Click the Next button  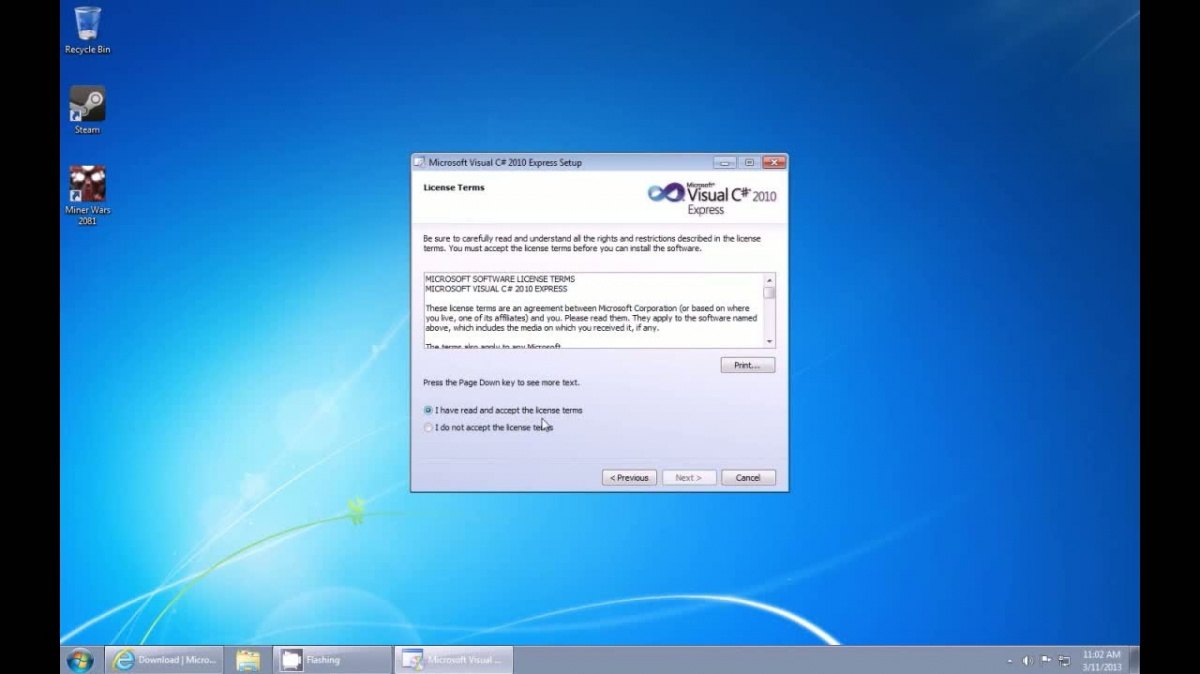688,478
